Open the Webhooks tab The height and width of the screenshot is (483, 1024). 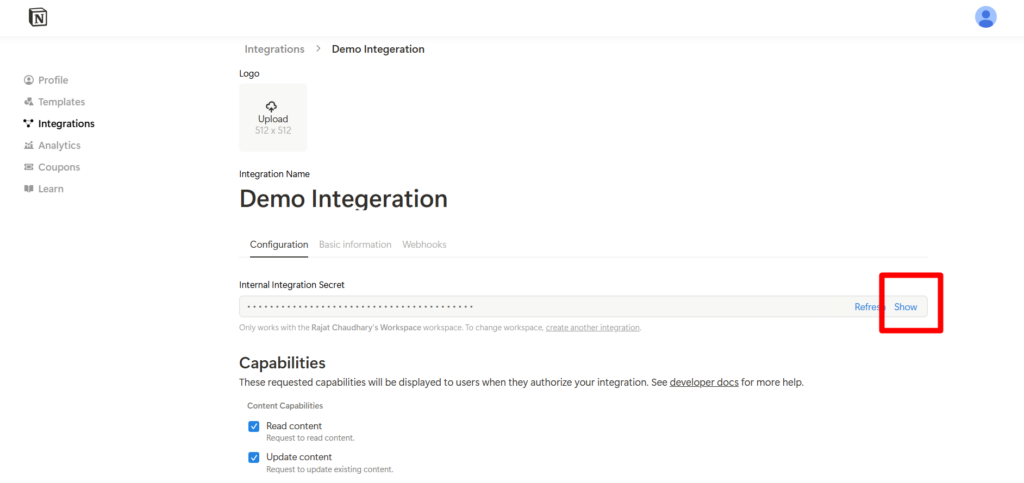tap(424, 244)
